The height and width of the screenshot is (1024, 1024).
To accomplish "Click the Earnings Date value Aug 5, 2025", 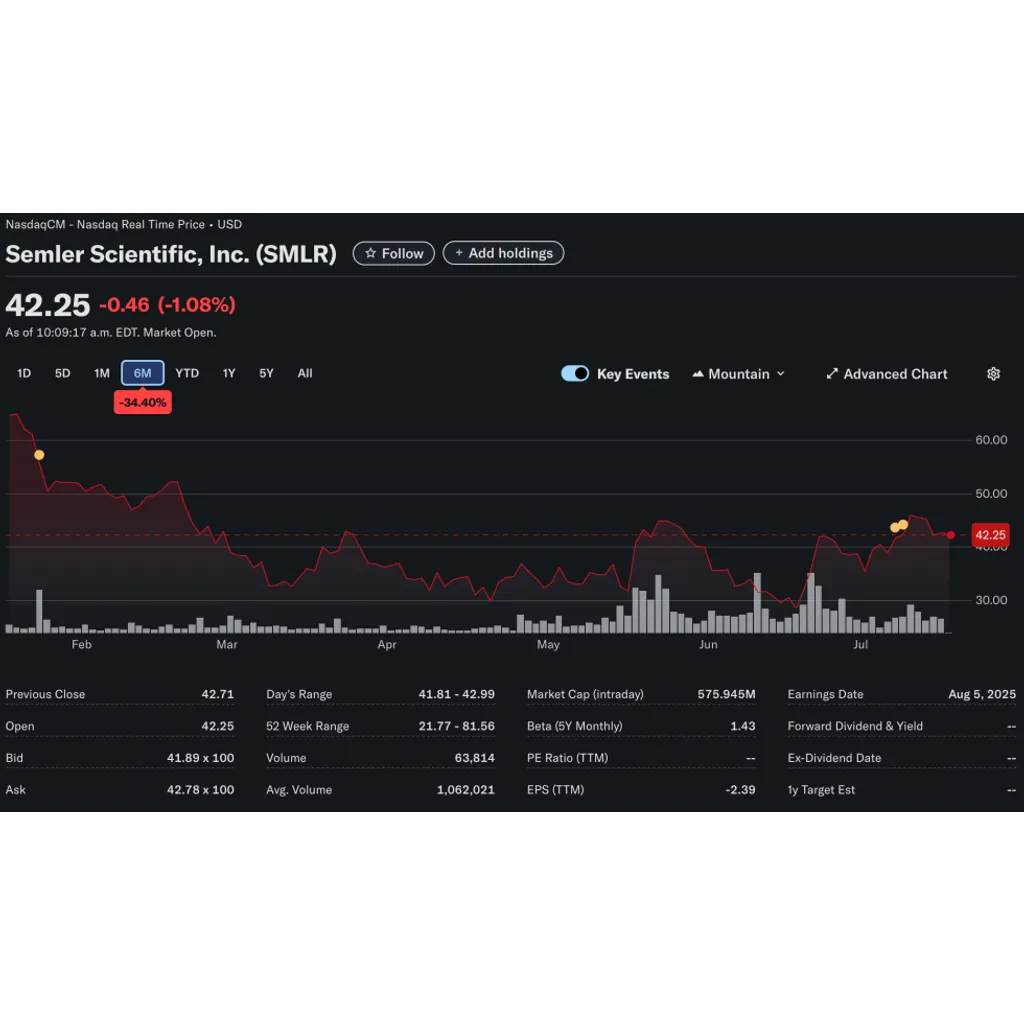I will coord(982,694).
